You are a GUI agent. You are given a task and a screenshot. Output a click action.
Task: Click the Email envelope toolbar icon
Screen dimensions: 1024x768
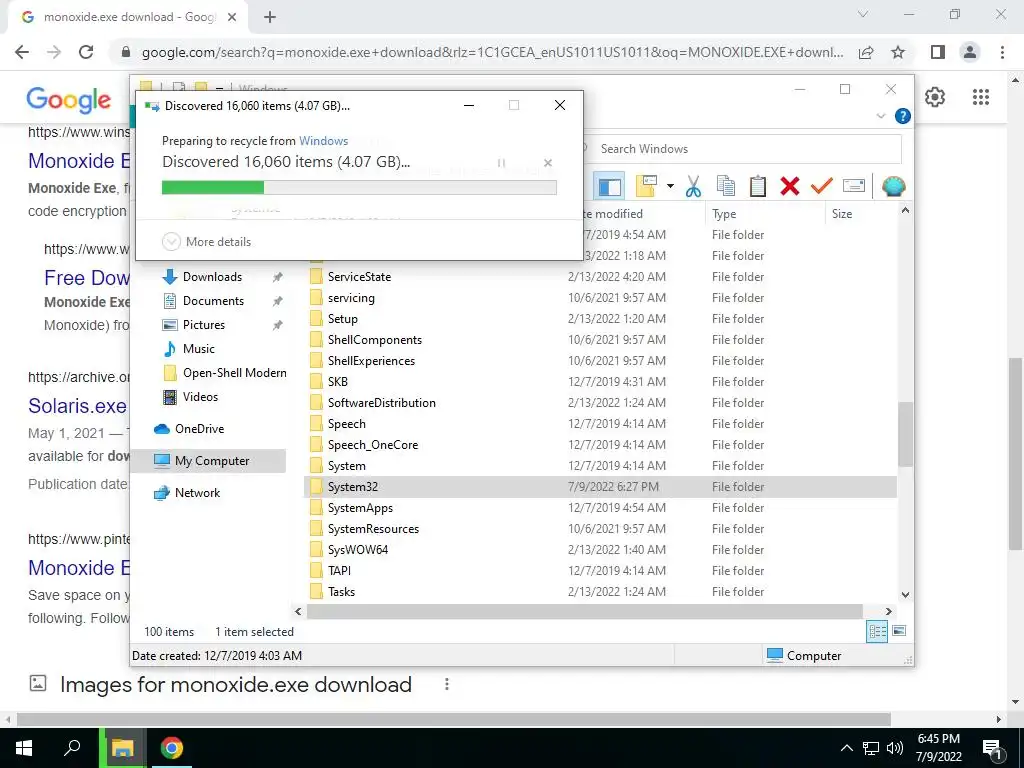coord(854,187)
